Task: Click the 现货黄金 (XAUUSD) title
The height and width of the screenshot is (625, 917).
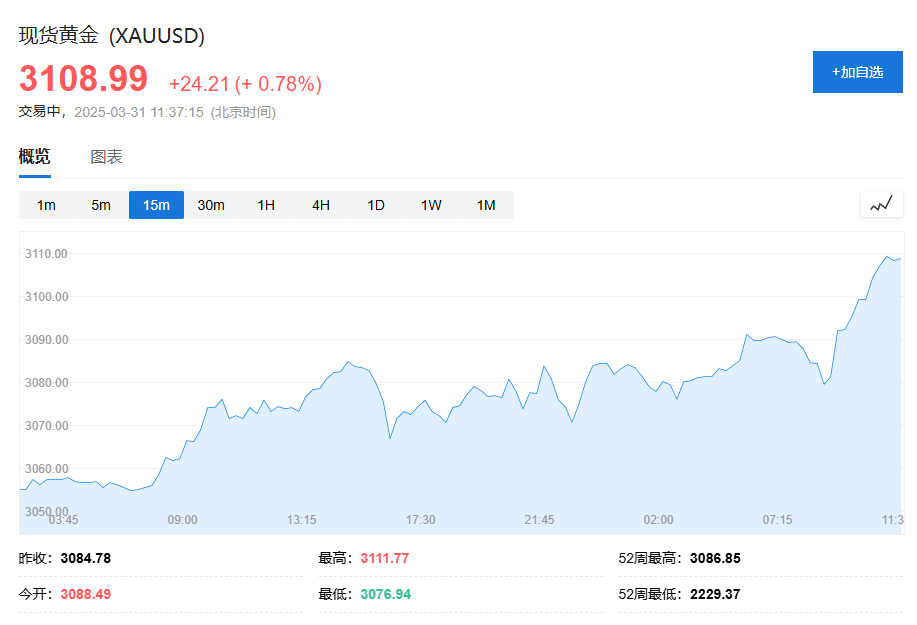Action: [x=112, y=36]
